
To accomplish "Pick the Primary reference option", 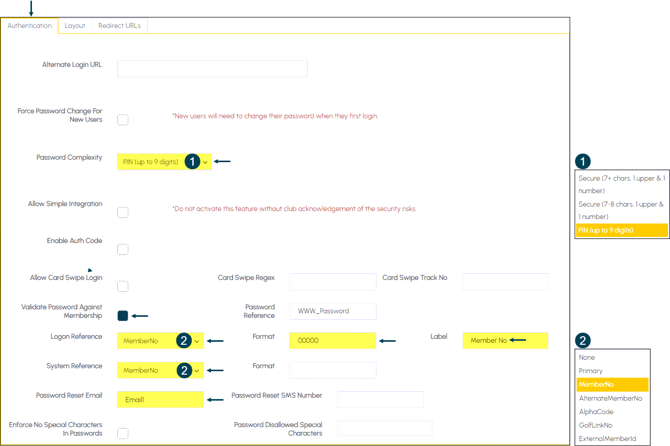I will pos(591,371).
